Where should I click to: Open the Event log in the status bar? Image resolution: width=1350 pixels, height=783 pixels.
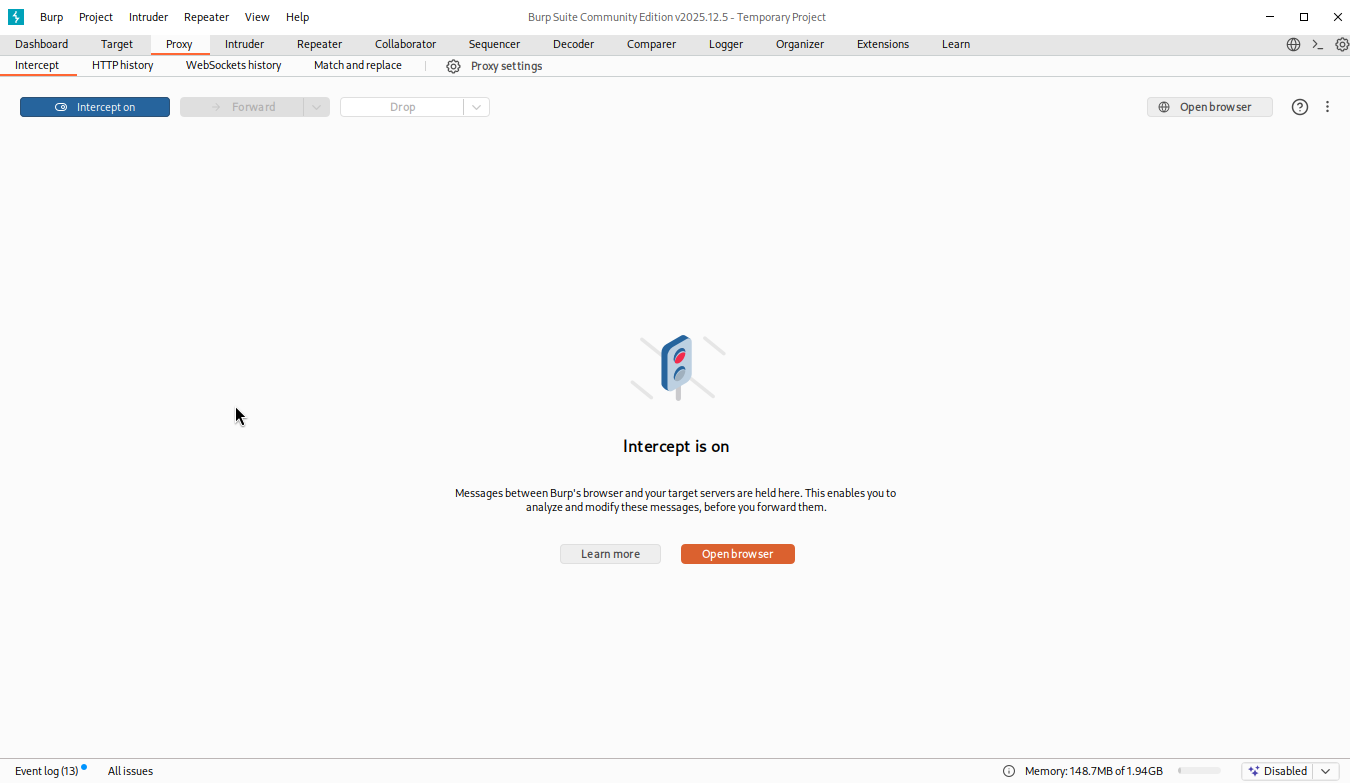pos(46,771)
